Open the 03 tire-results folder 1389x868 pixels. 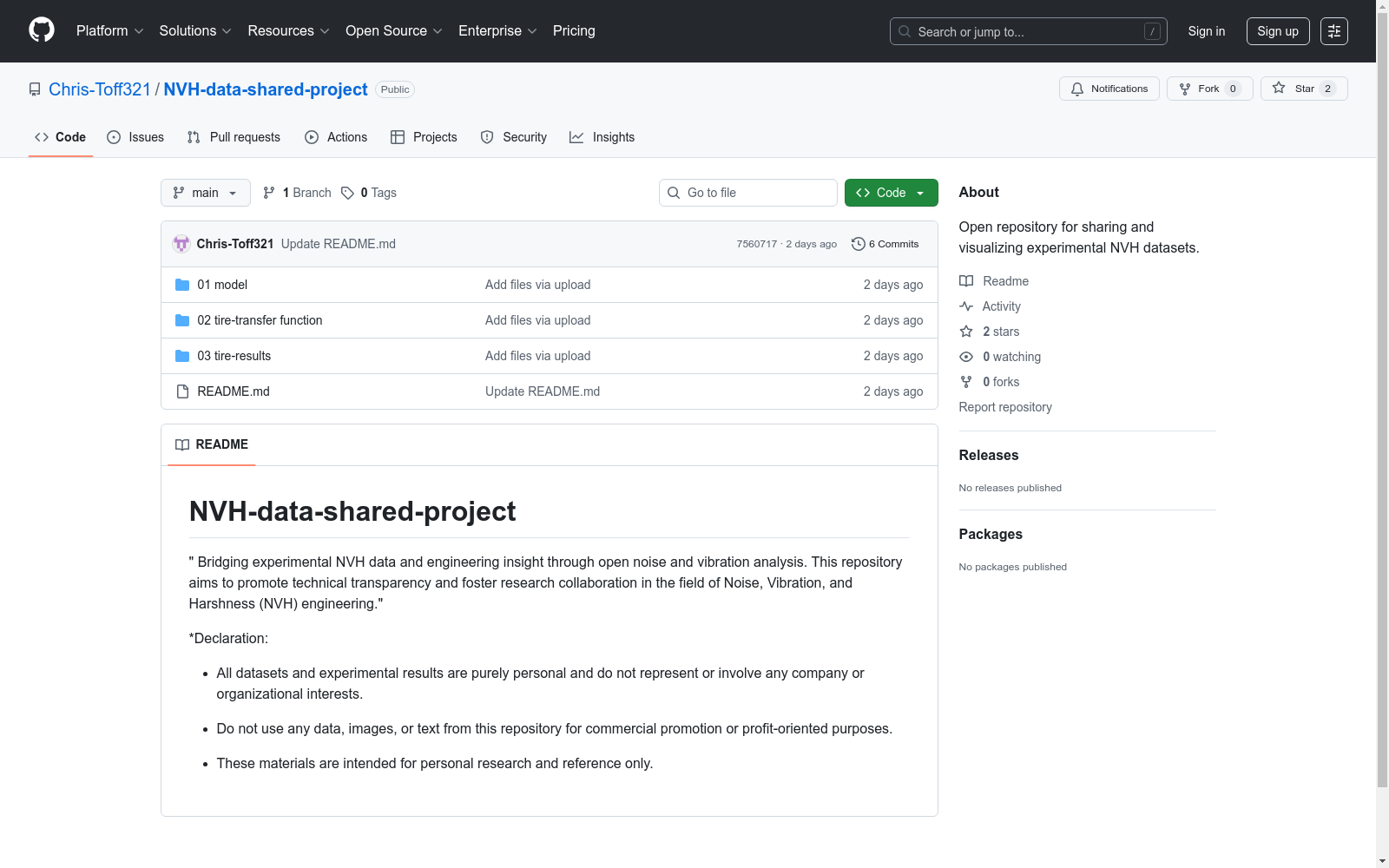(234, 356)
